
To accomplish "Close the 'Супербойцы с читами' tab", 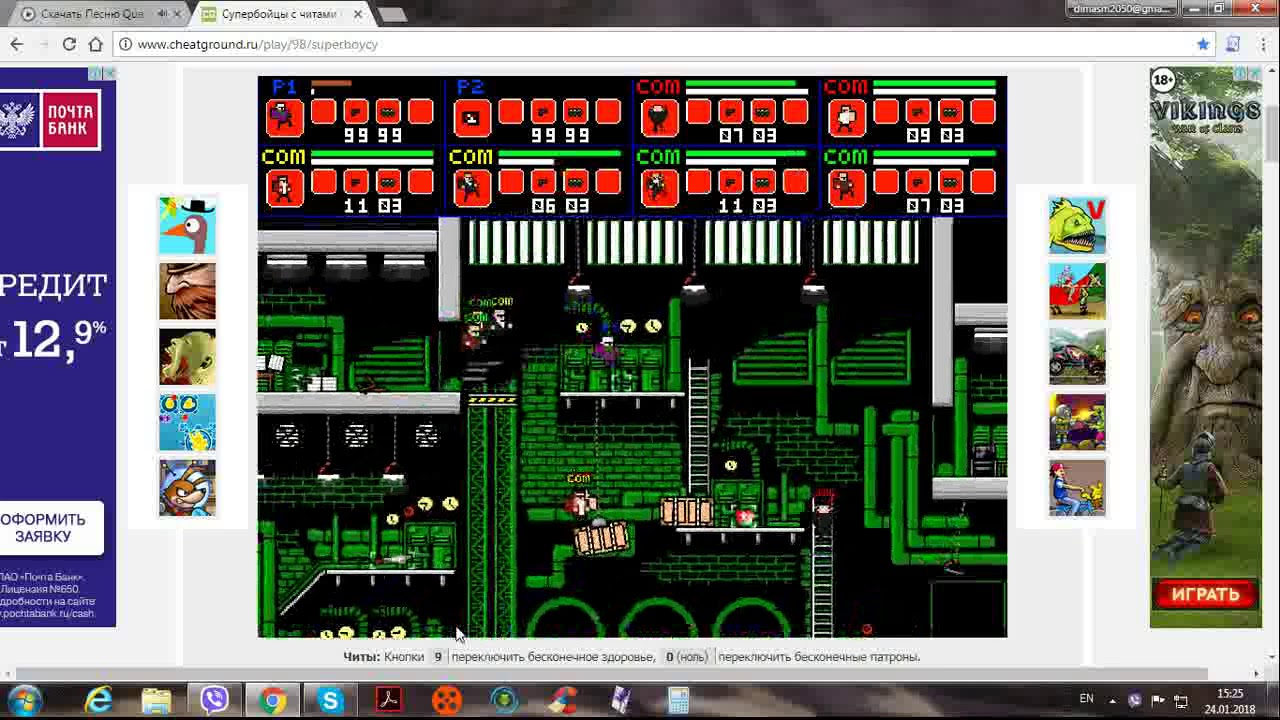I will click(357, 14).
